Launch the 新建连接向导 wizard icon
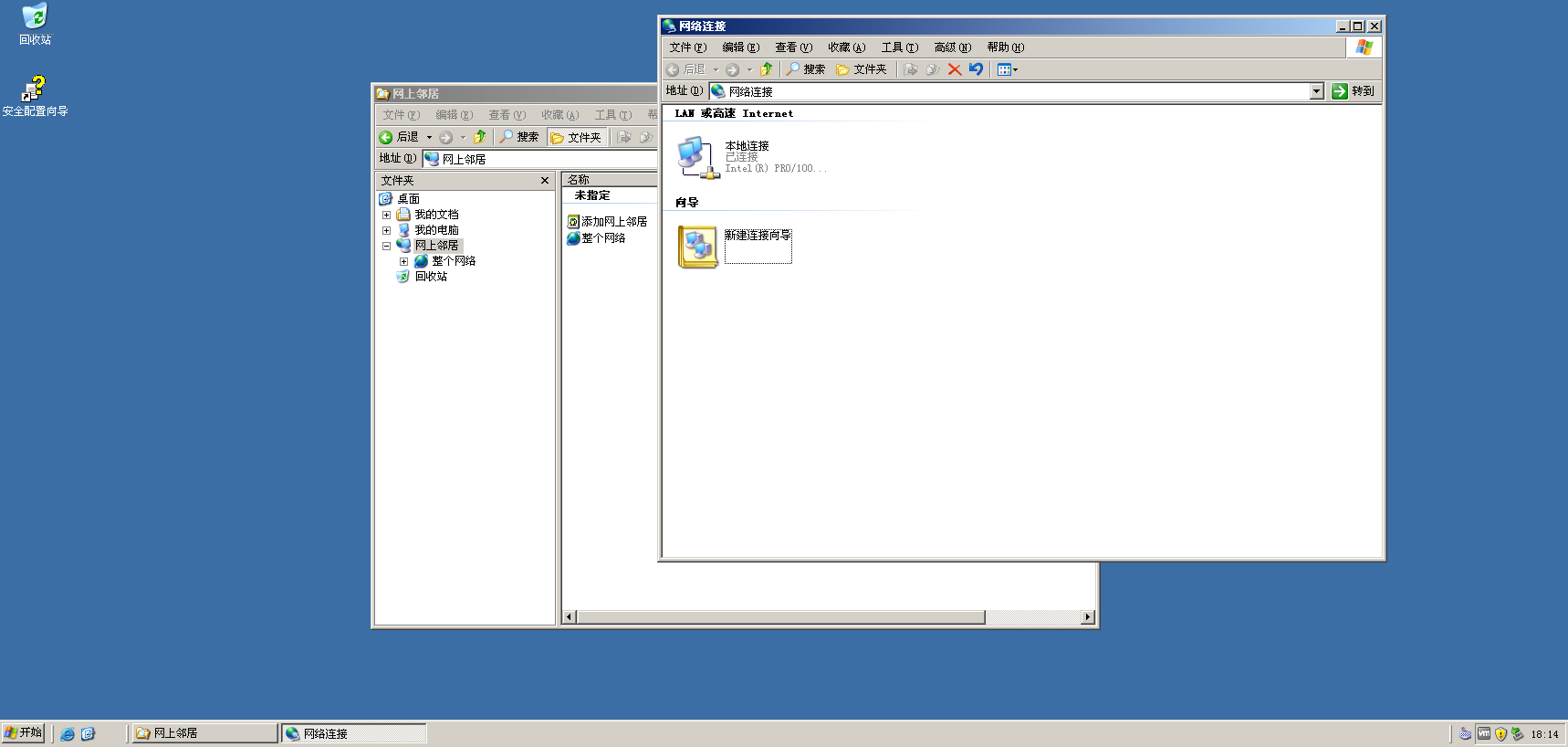The image size is (1568, 747). pyautogui.click(x=698, y=247)
